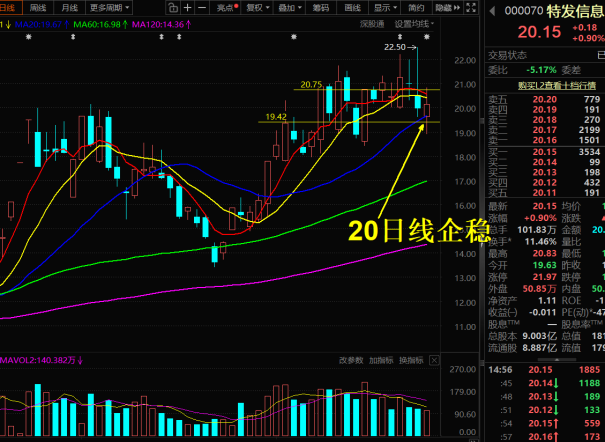Select the 卖五 price 20.20
This screenshot has width=605, height=442.
coord(544,99)
